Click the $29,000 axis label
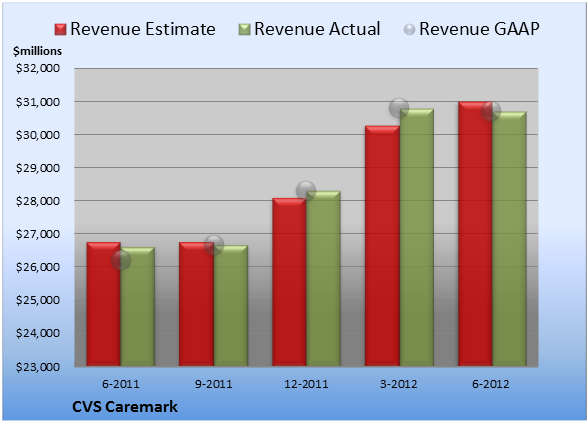The height and width of the screenshot is (422, 588). tap(38, 168)
